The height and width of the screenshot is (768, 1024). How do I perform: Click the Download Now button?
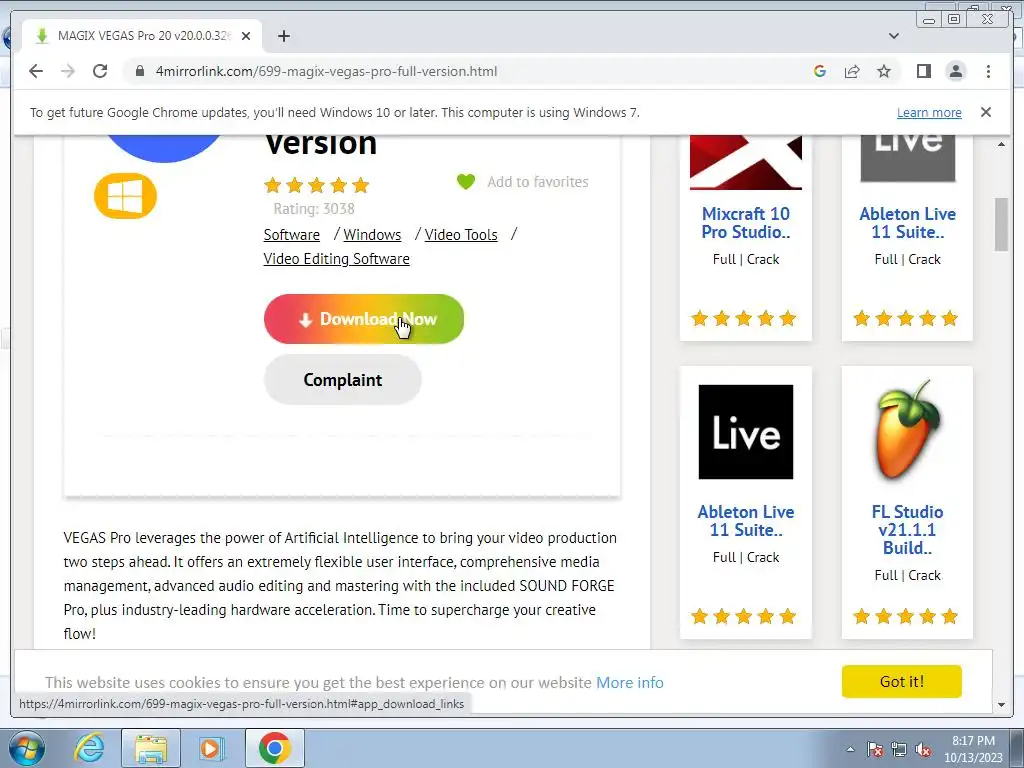coord(364,319)
